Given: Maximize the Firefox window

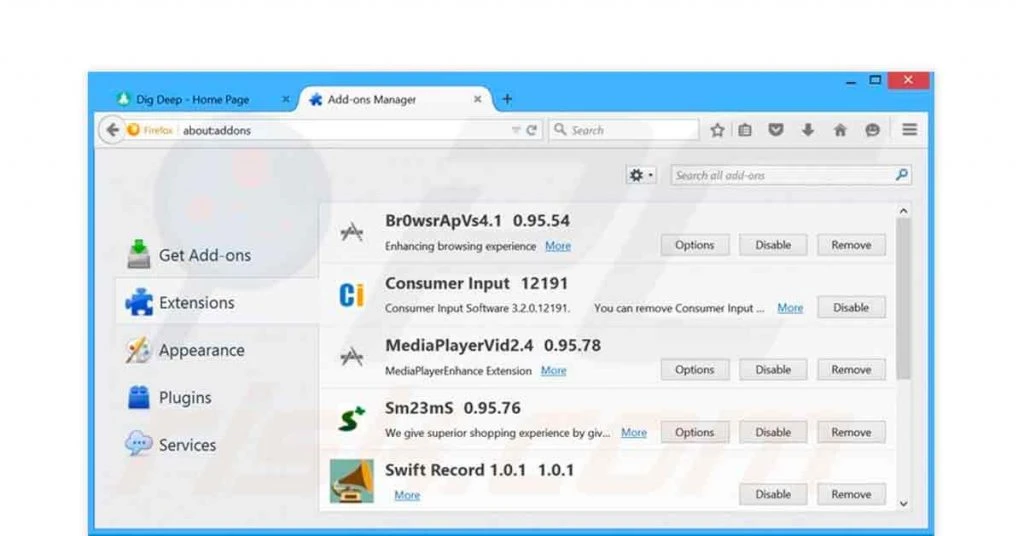Looking at the screenshot, I should coord(875,80).
